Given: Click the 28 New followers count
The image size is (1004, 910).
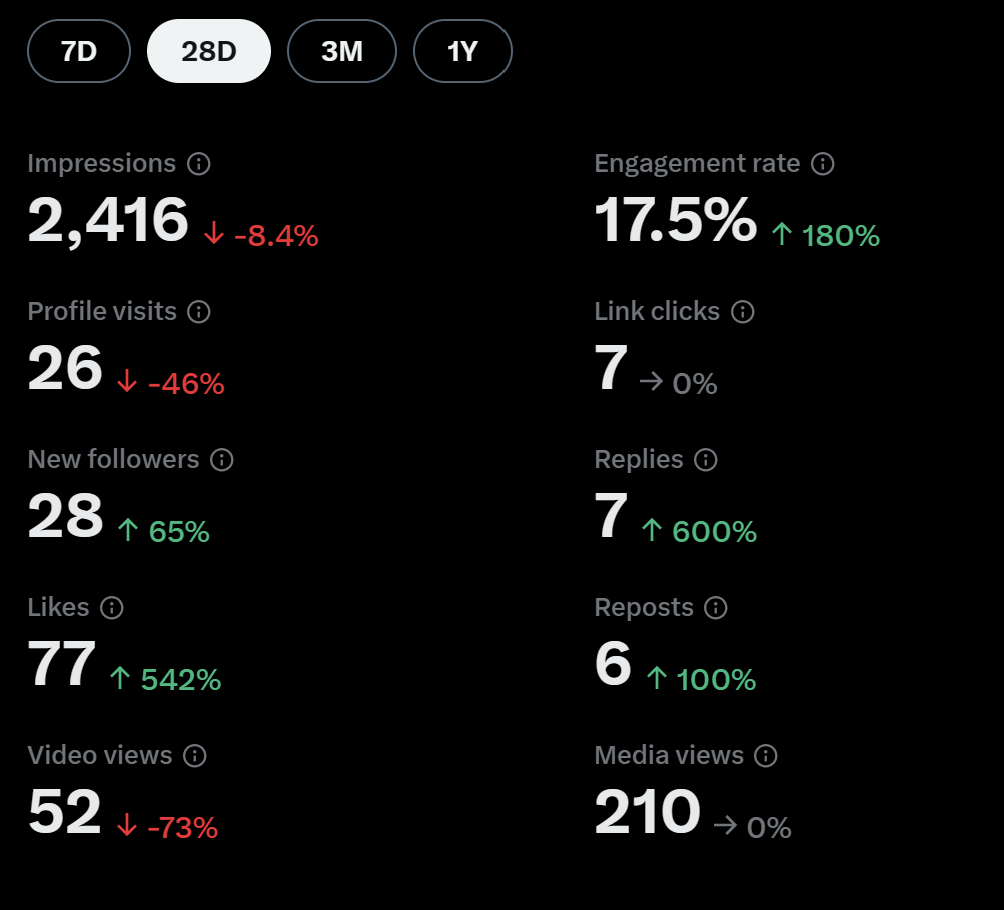Looking at the screenshot, I should (x=66, y=516).
